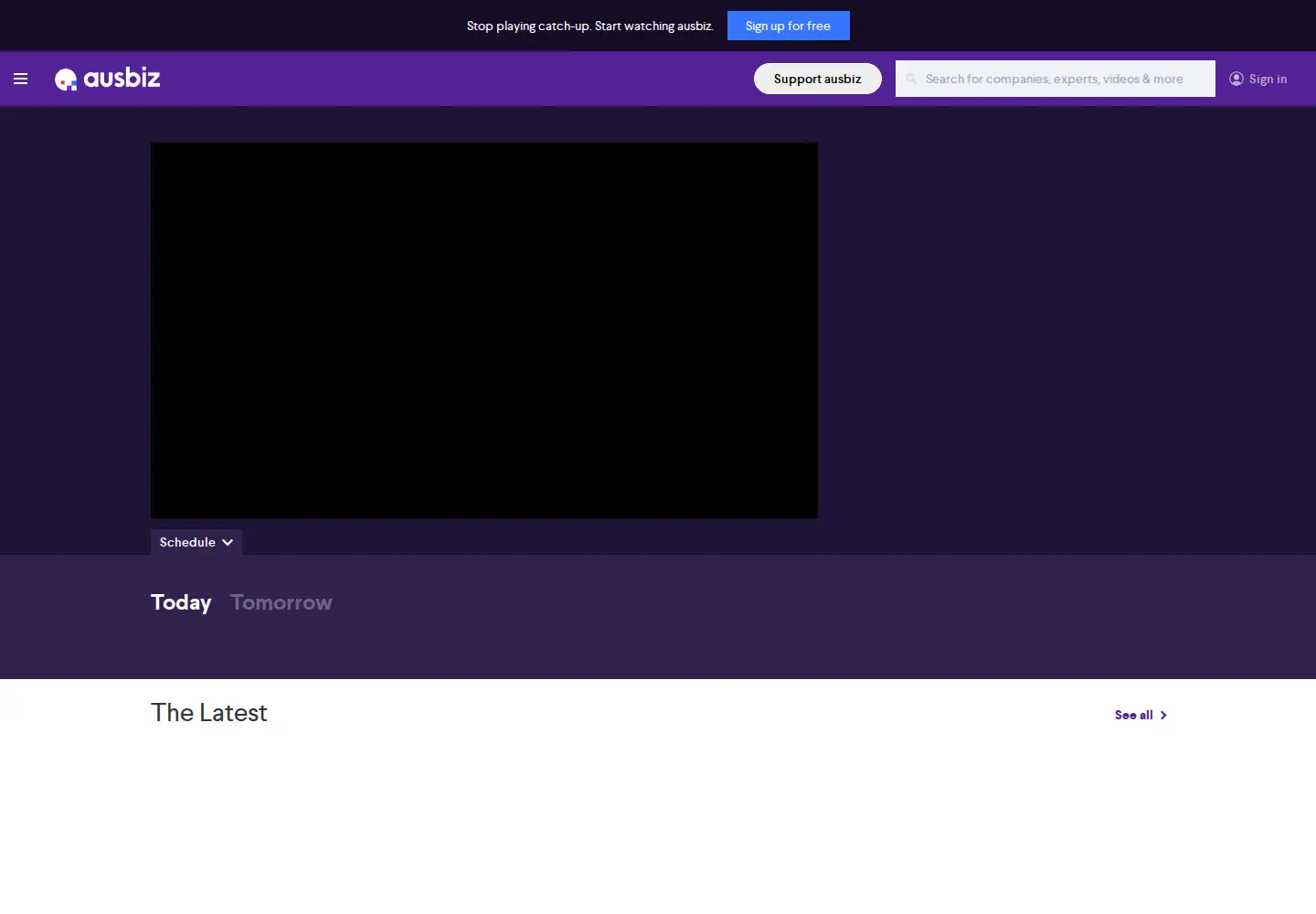Focus the search companies, experts, videos field
The image size is (1316, 914).
(x=1056, y=79)
